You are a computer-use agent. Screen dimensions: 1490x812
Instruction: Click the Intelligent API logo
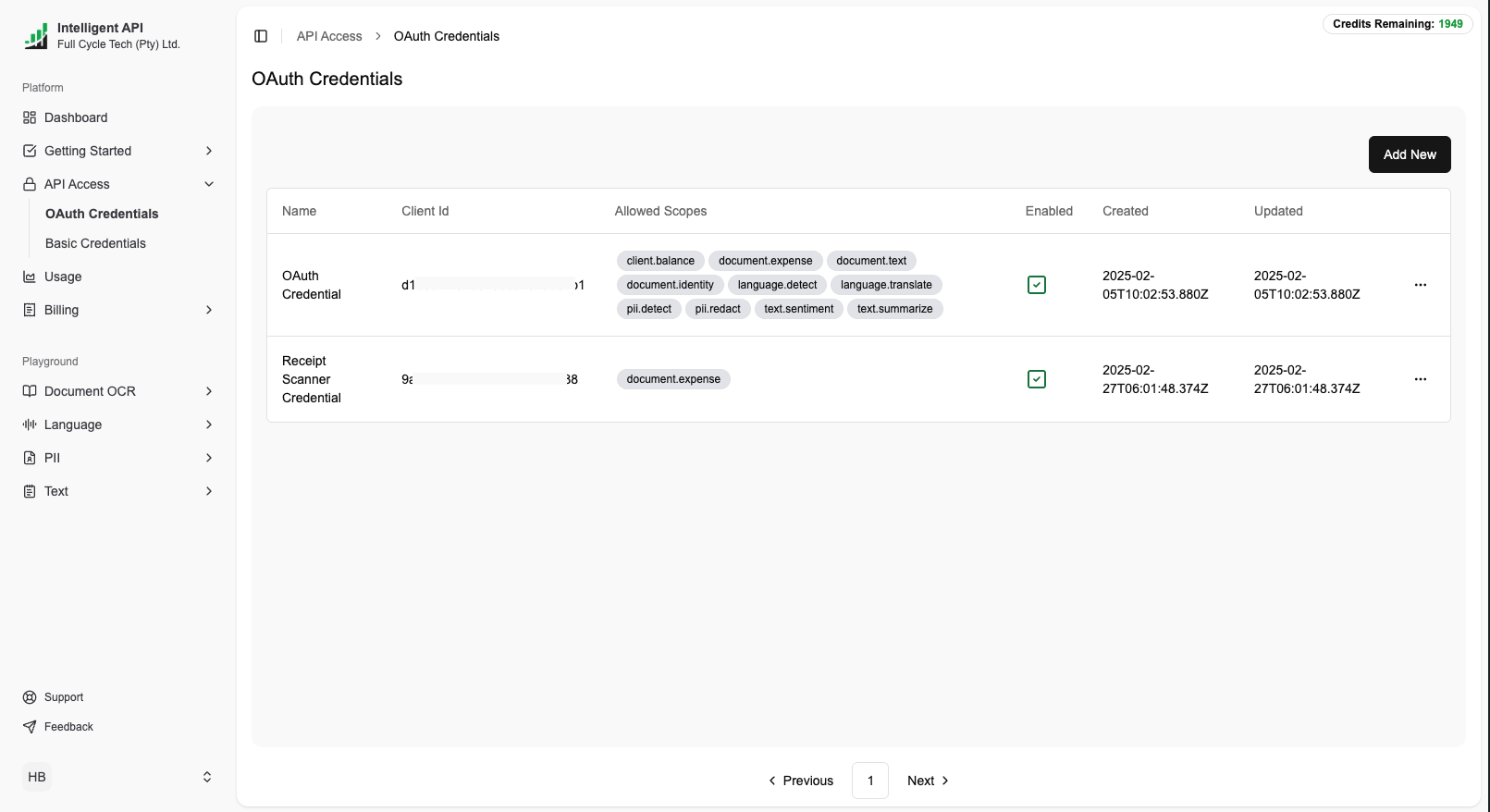36,36
